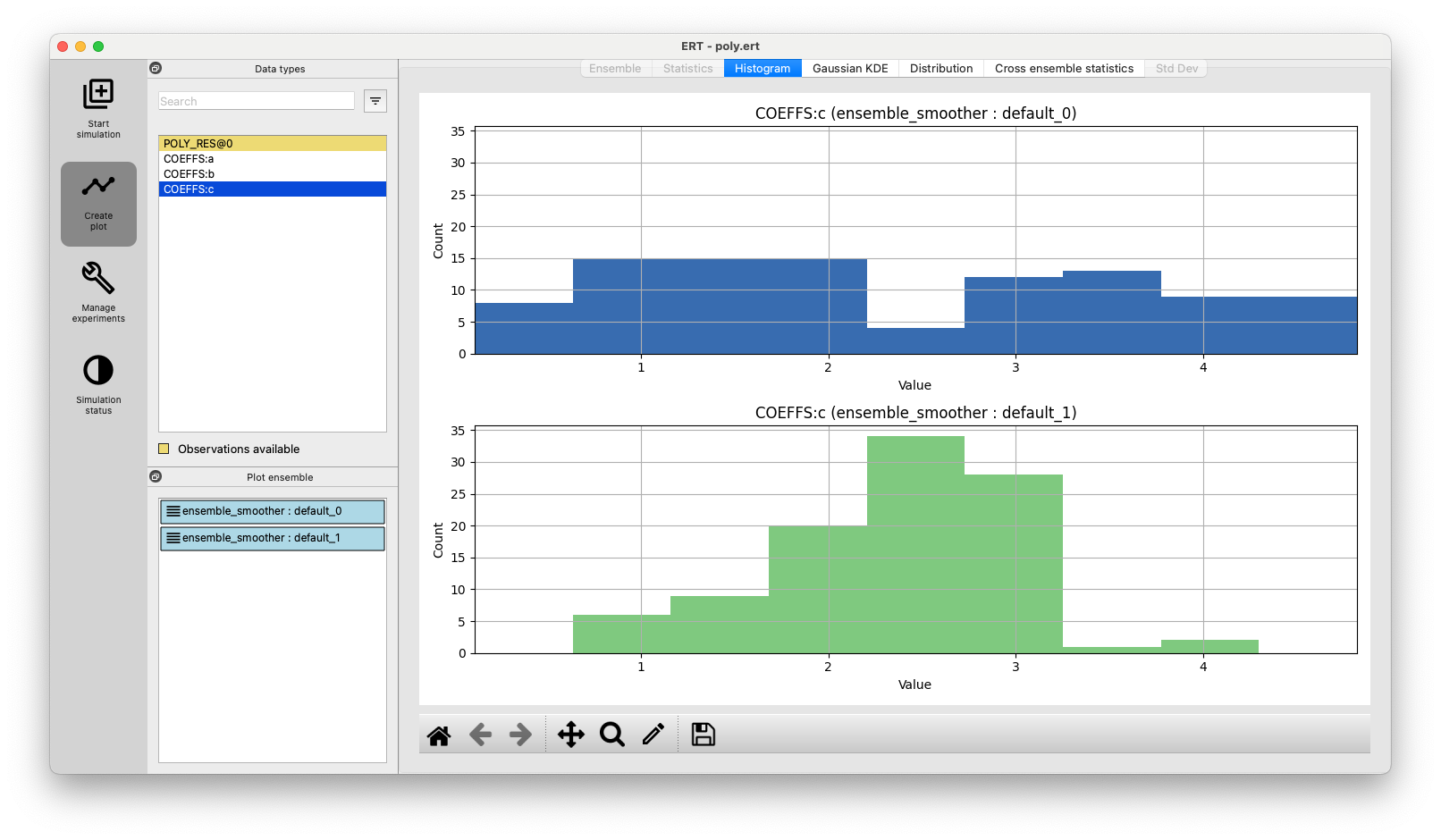The width and height of the screenshot is (1441, 840).
Task: Go forward to the next plot view
Action: tap(520, 735)
